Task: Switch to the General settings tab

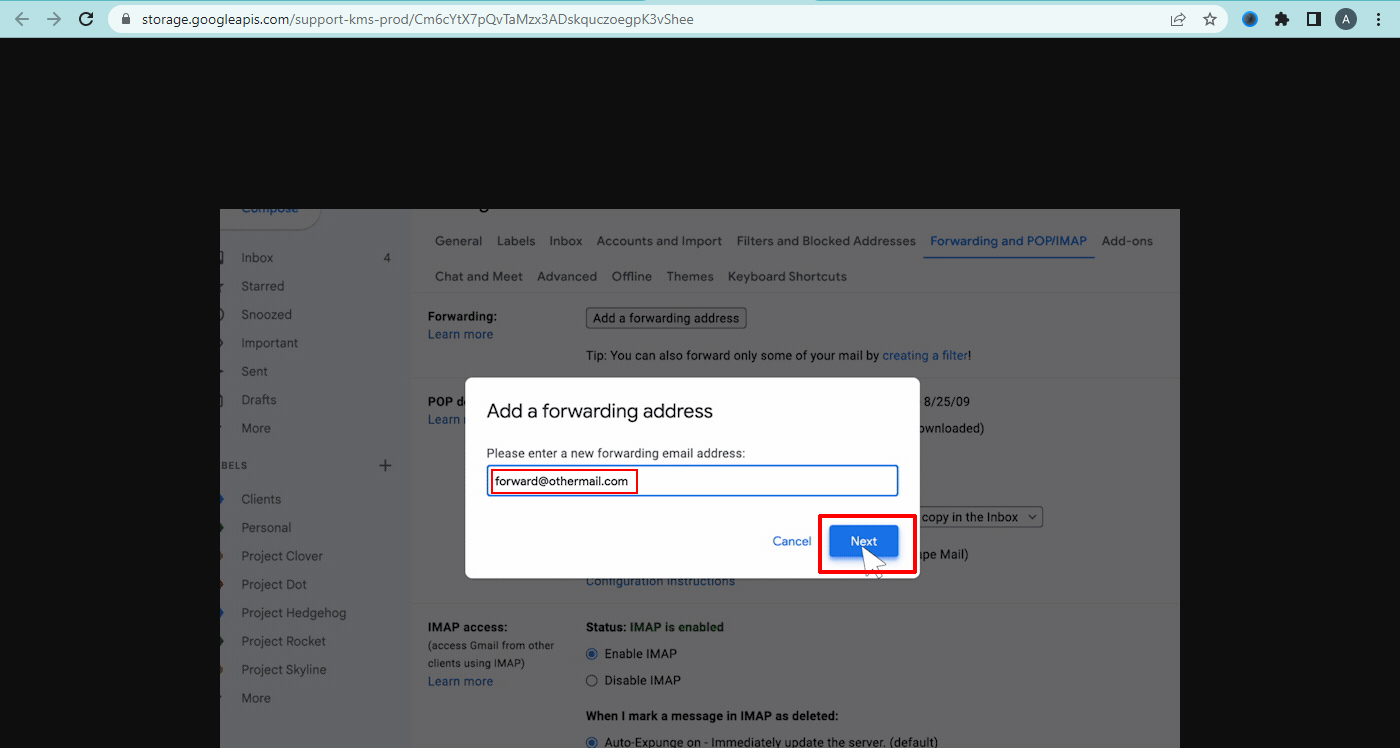Action: (x=458, y=240)
